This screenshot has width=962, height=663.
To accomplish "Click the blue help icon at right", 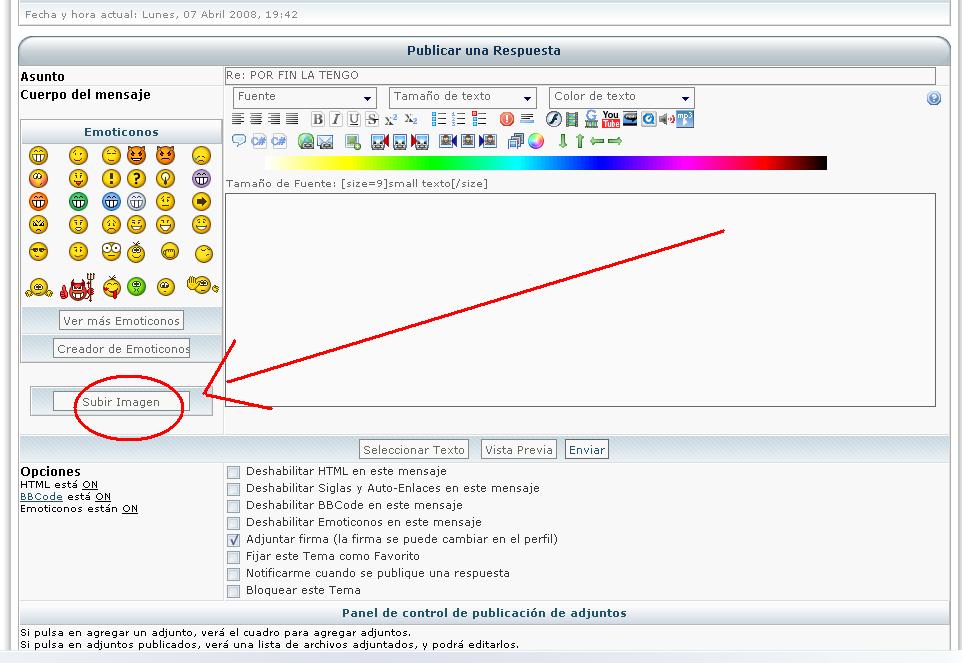I will pos(934,98).
